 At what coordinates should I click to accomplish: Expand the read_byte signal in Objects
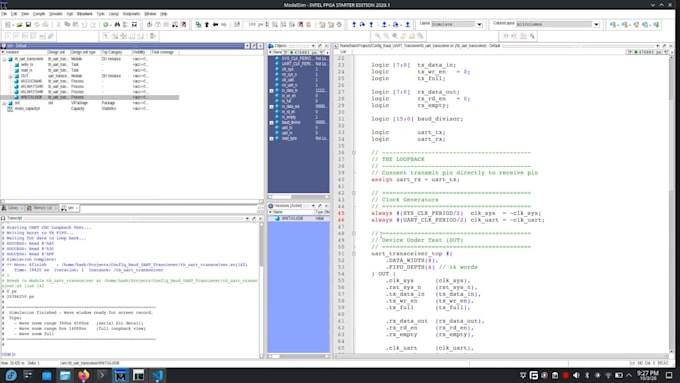[271, 139]
